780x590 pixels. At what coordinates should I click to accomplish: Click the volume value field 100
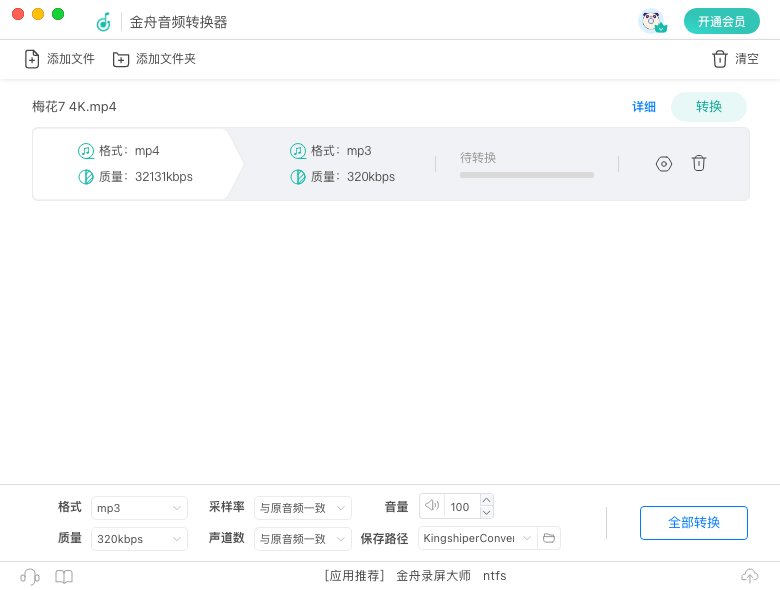click(462, 506)
